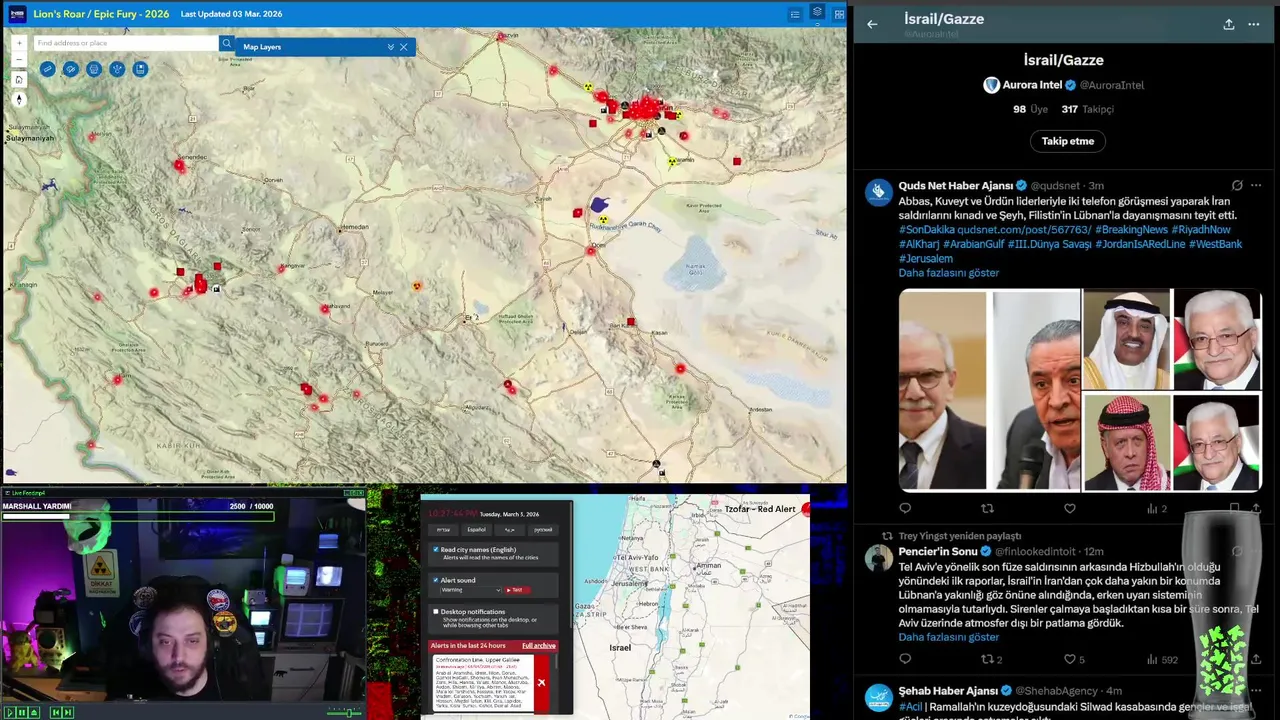Image resolution: width=1280 pixels, height=720 pixels.
Task: Zoom in on the Lion's Roar map
Action: 19,43
